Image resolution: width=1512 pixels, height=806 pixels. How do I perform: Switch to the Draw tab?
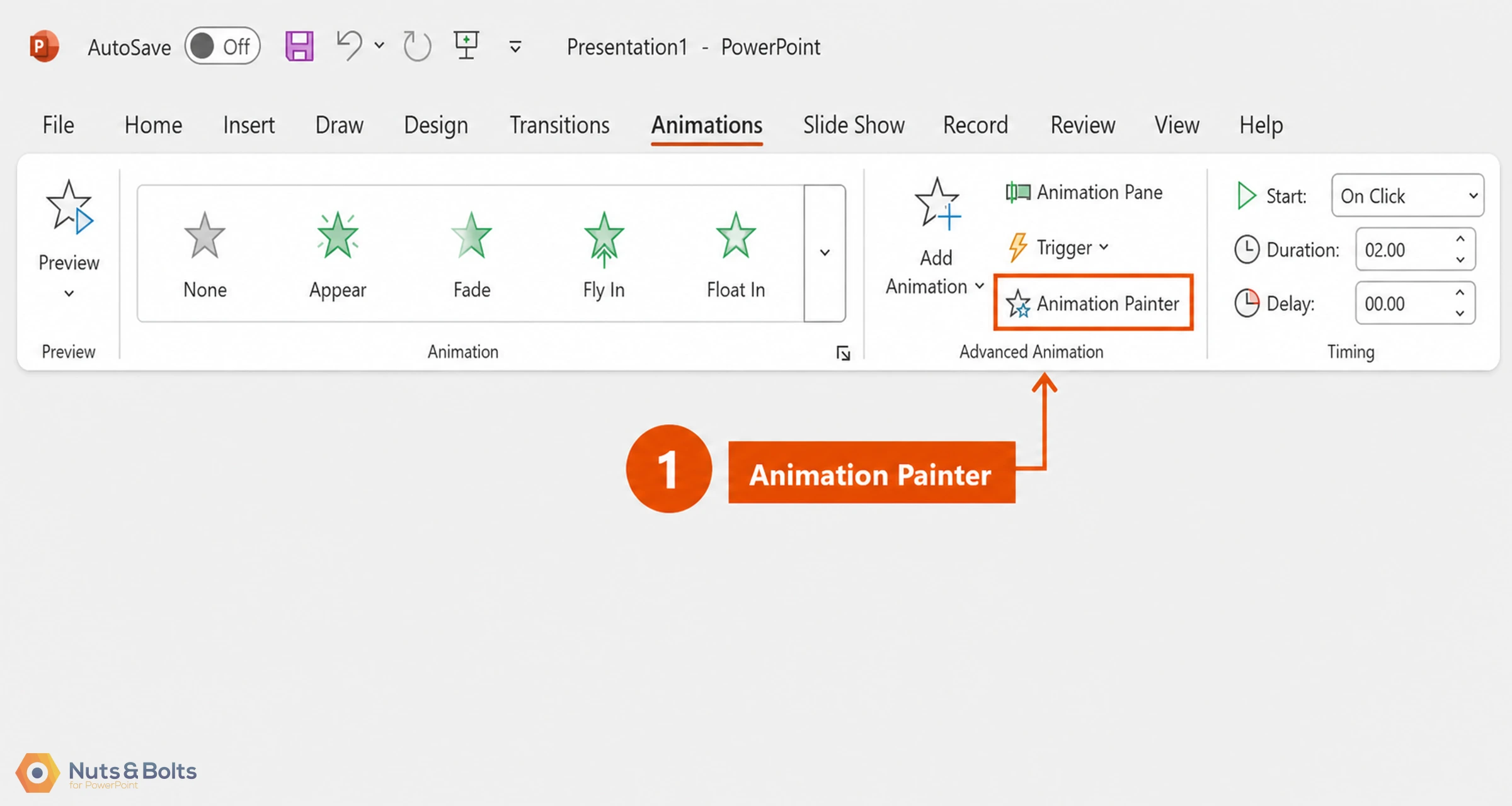[340, 125]
